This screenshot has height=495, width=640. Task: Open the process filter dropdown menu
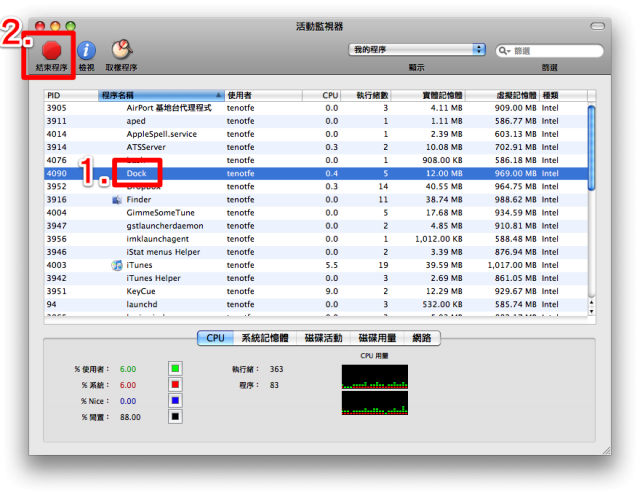pos(417,50)
